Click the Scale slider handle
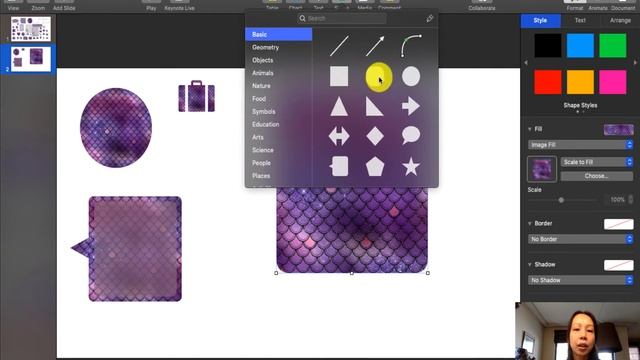 coord(561,200)
